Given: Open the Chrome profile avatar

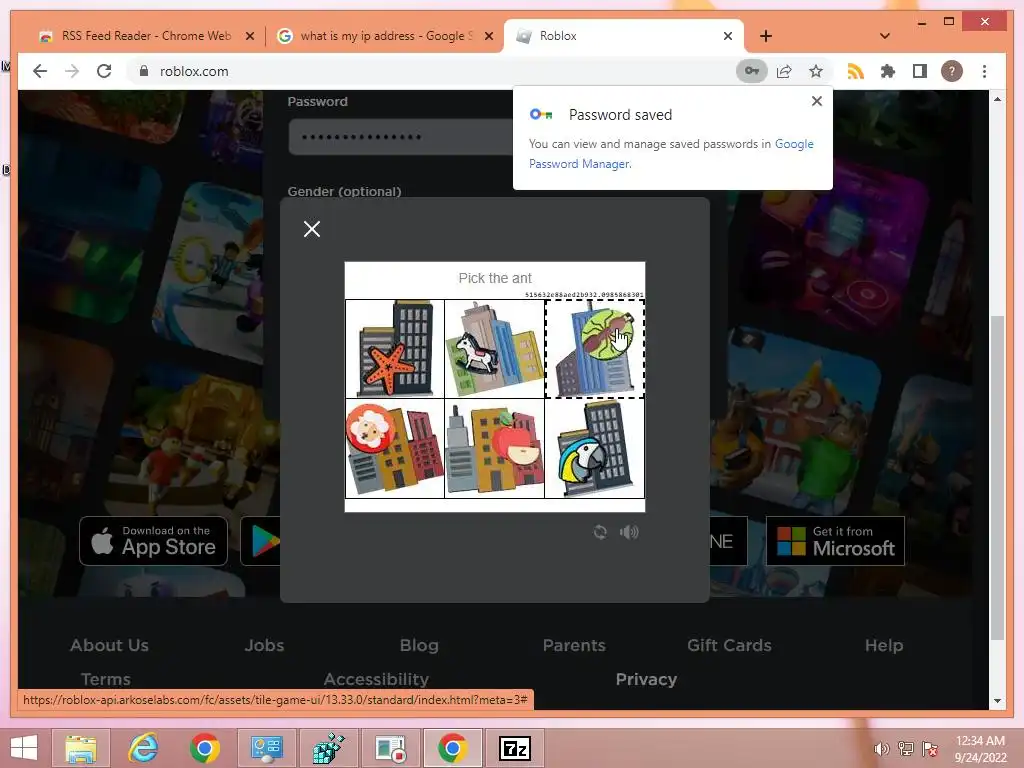Looking at the screenshot, I should [952, 71].
